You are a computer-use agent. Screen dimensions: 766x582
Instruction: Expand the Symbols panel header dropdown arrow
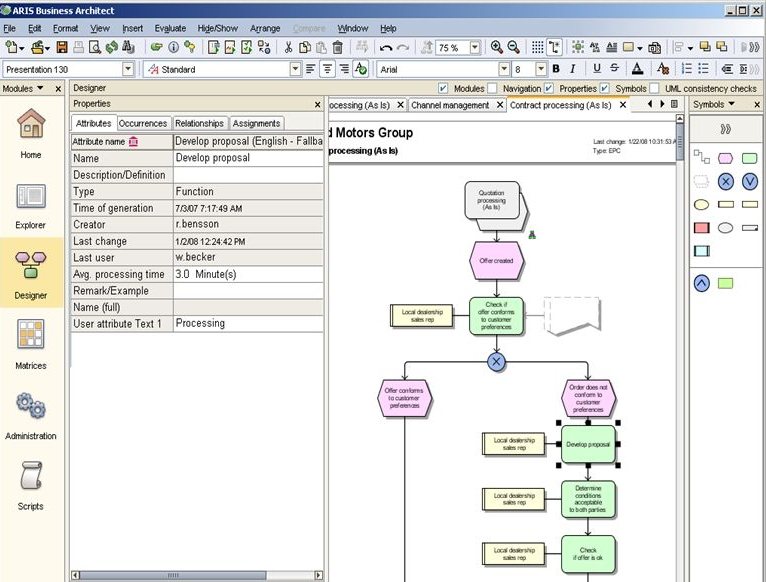click(731, 104)
